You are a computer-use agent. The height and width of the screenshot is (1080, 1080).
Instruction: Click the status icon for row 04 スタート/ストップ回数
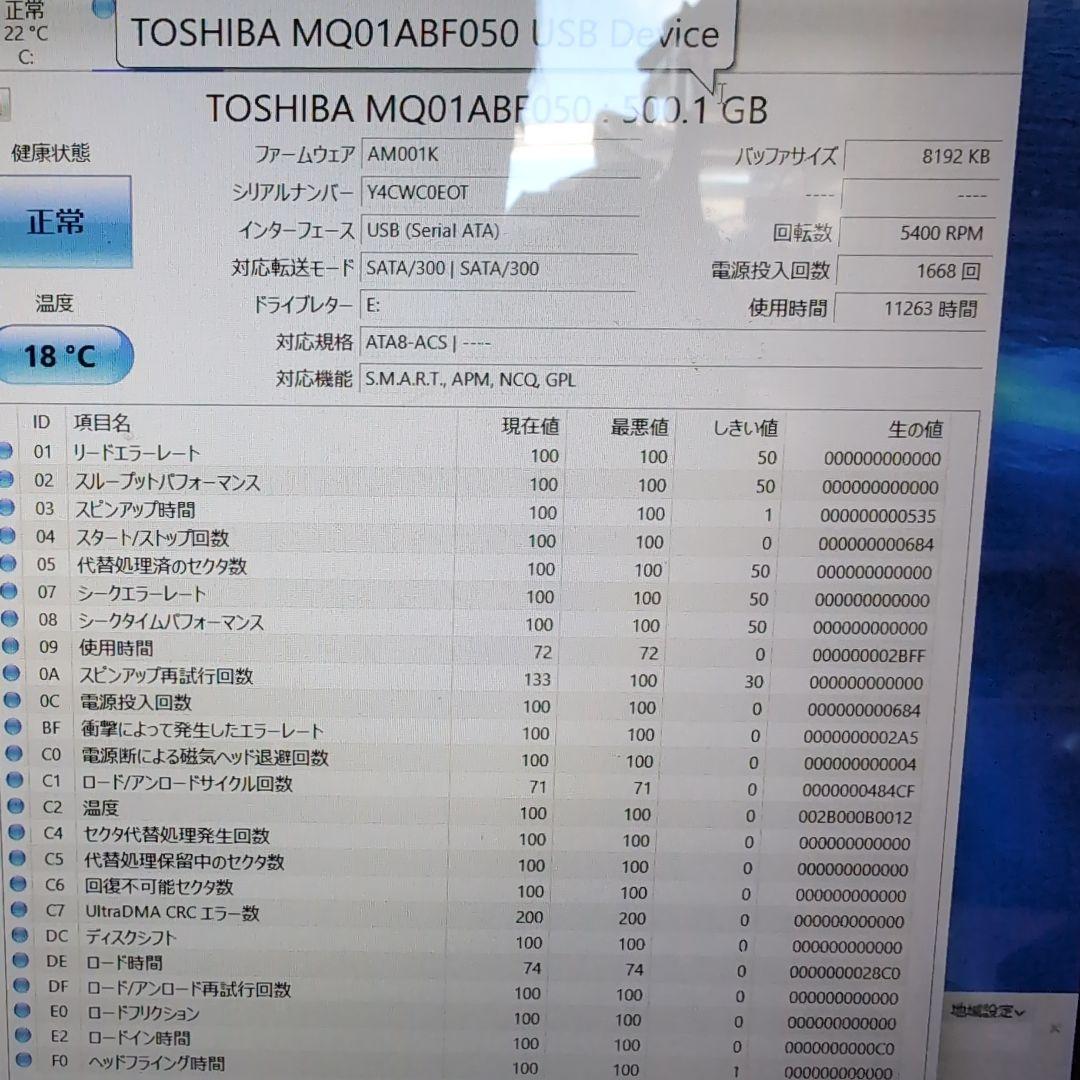point(7,535)
